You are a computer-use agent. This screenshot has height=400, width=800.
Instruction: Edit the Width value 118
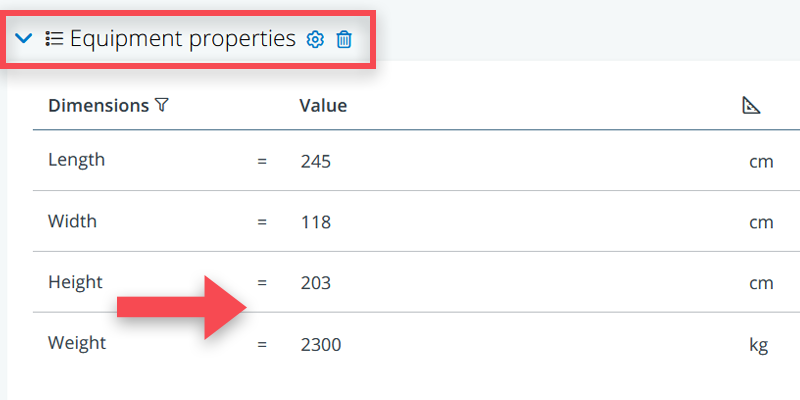click(315, 222)
